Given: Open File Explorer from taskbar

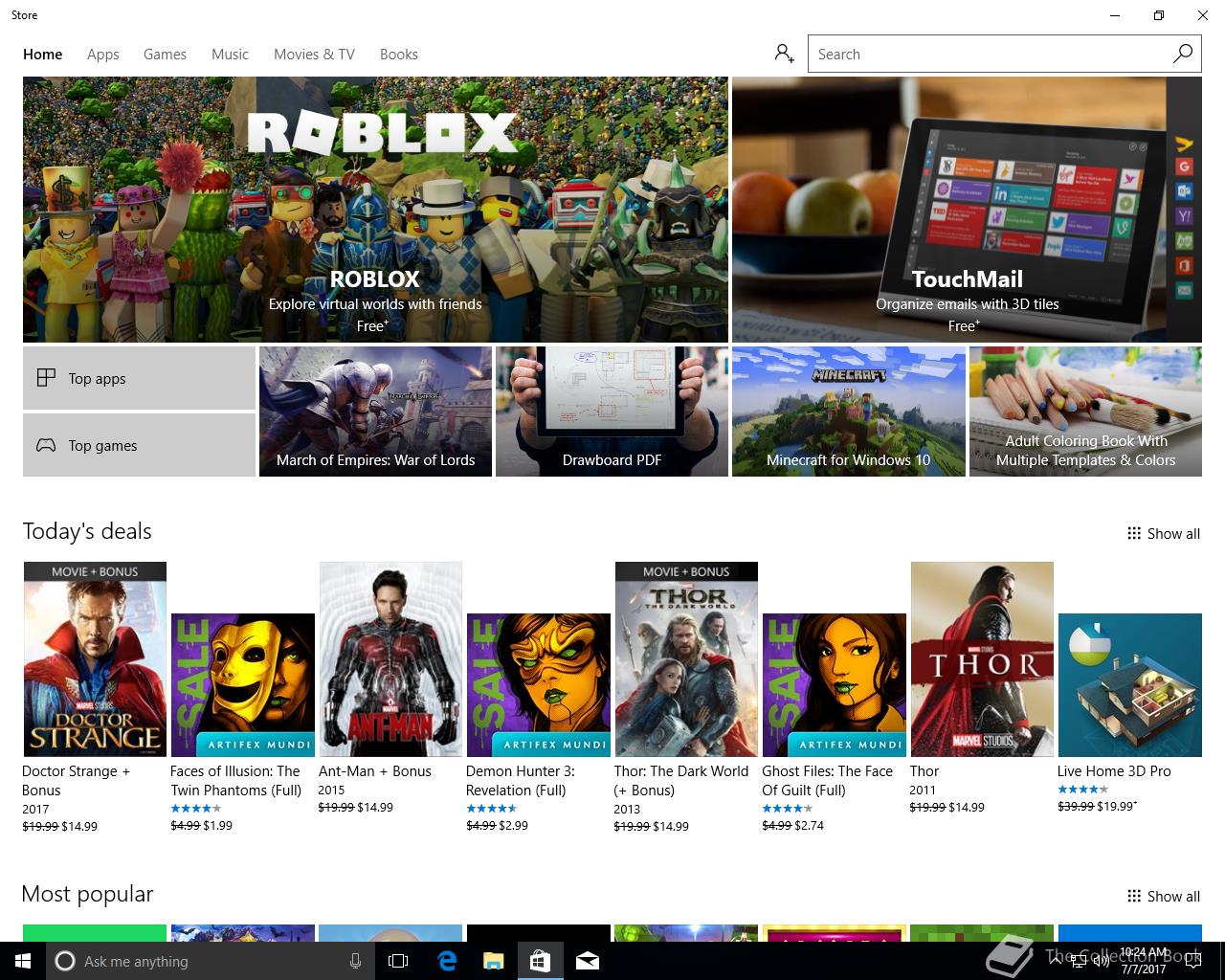Looking at the screenshot, I should [x=493, y=961].
